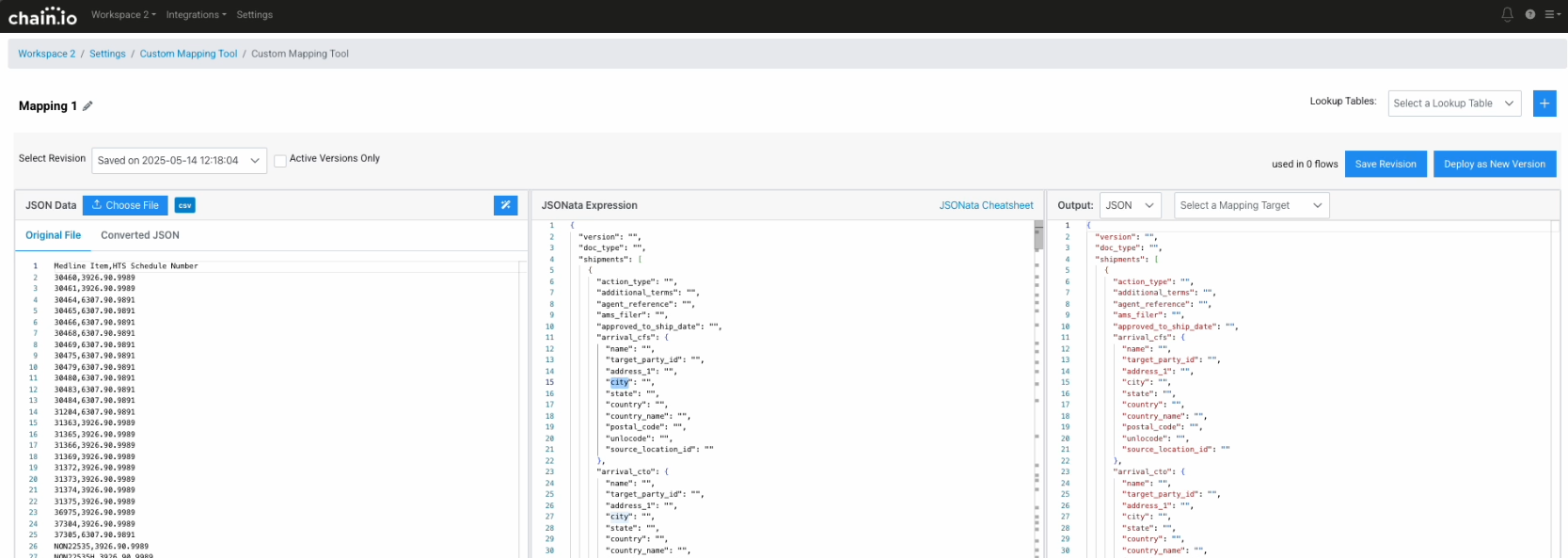This screenshot has width=1568, height=558.
Task: Click the JSONata Expression editor scrollbar
Action: [1038, 236]
